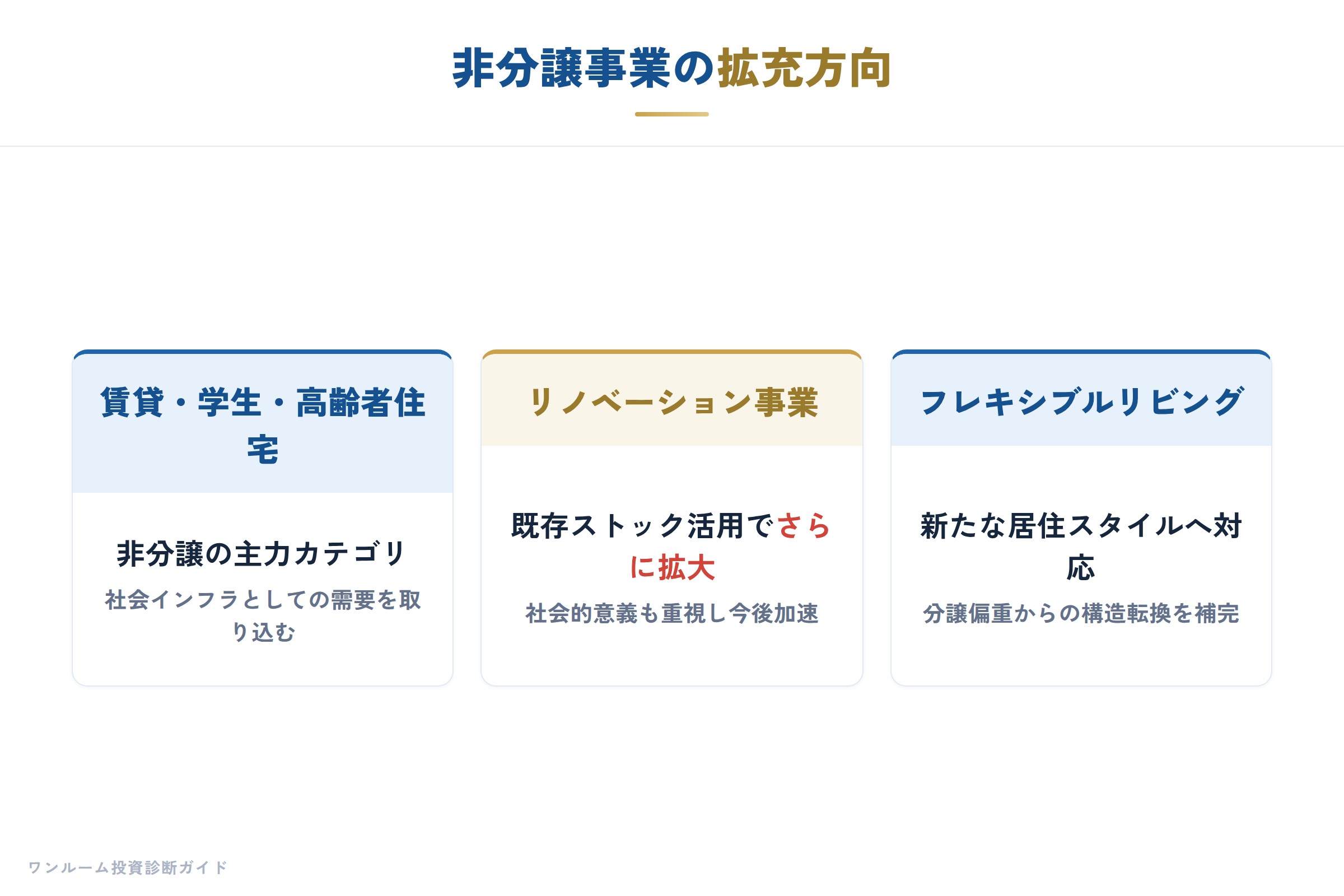Select the red highlighted text に拡大

point(672,568)
